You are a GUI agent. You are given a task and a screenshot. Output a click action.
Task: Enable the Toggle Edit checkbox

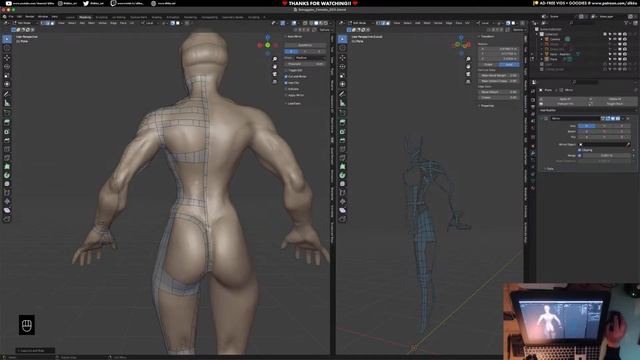286,70
